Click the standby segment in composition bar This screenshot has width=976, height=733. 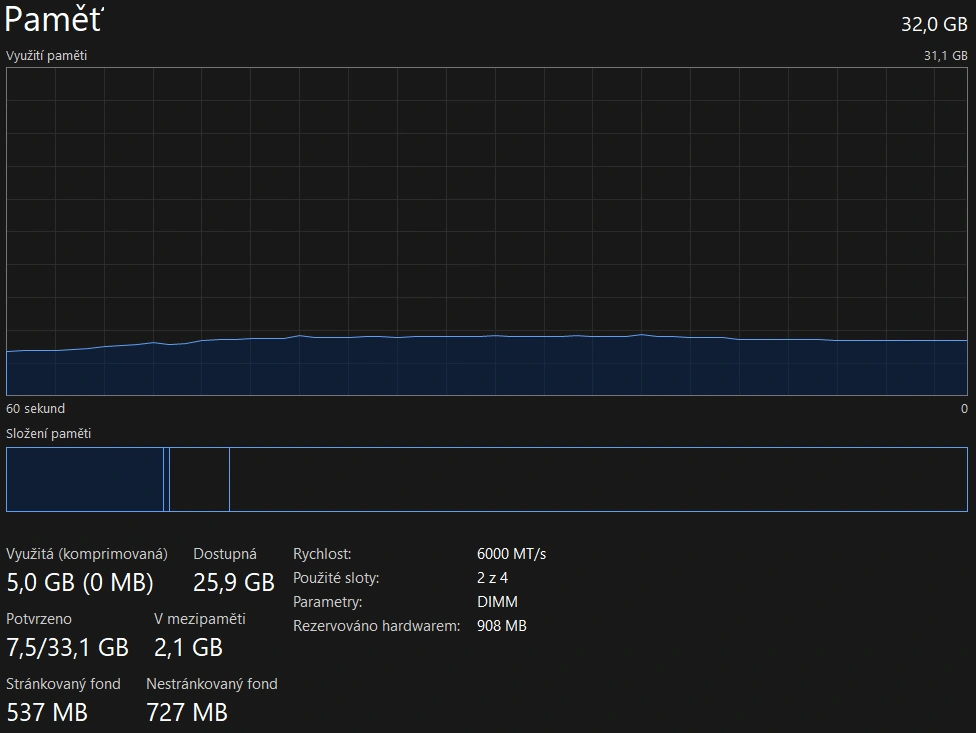tap(199, 479)
